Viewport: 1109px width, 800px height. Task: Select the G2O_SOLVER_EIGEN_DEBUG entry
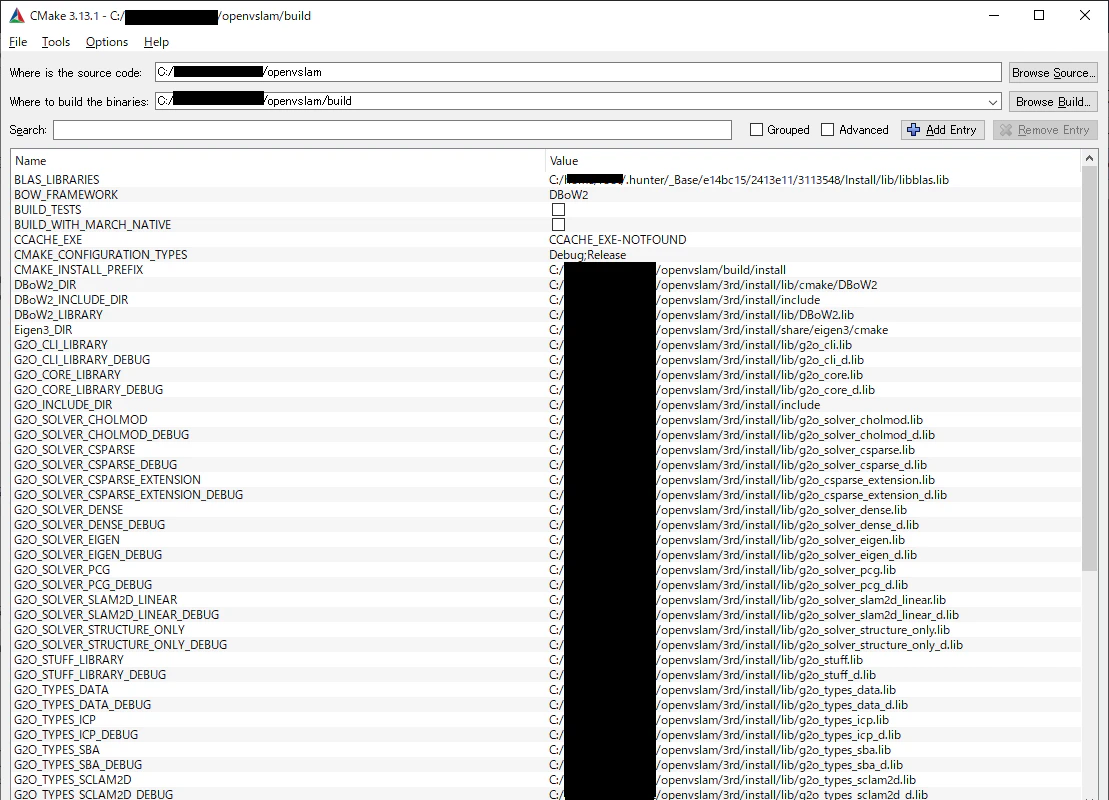88,555
